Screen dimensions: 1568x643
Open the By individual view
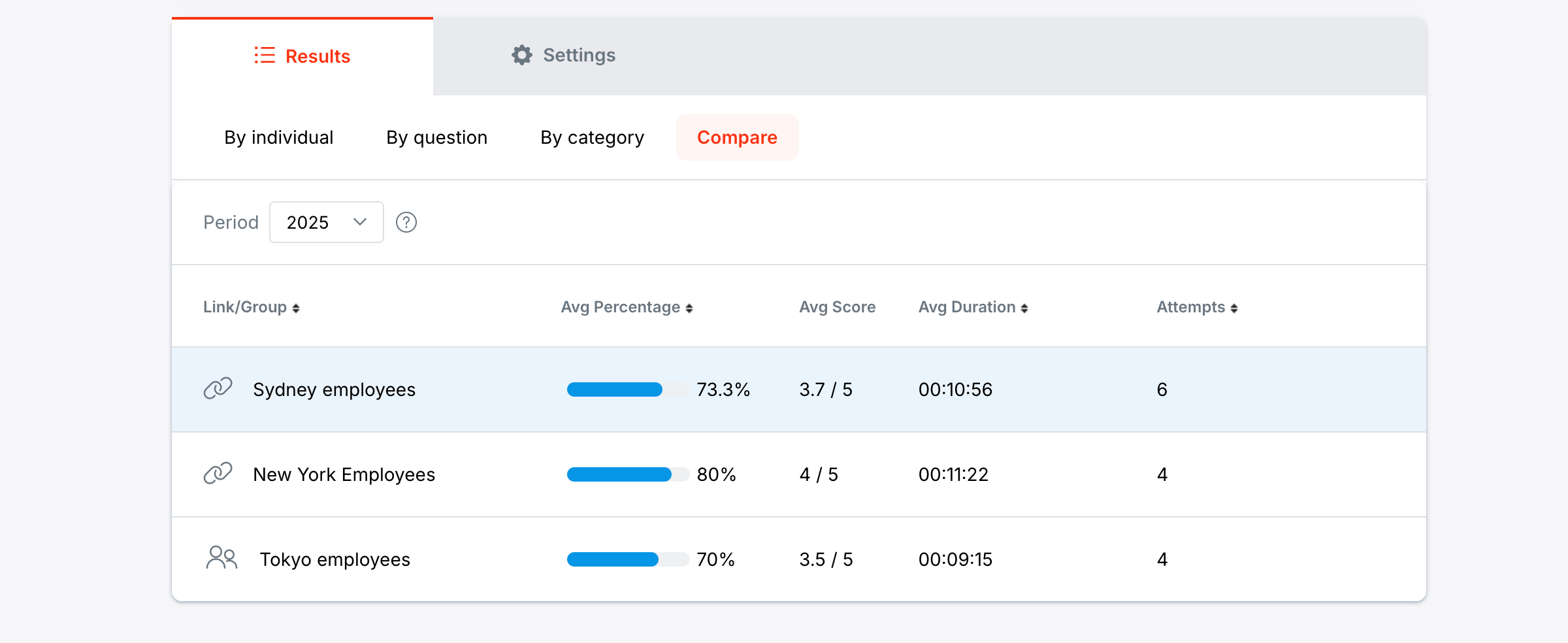[279, 138]
